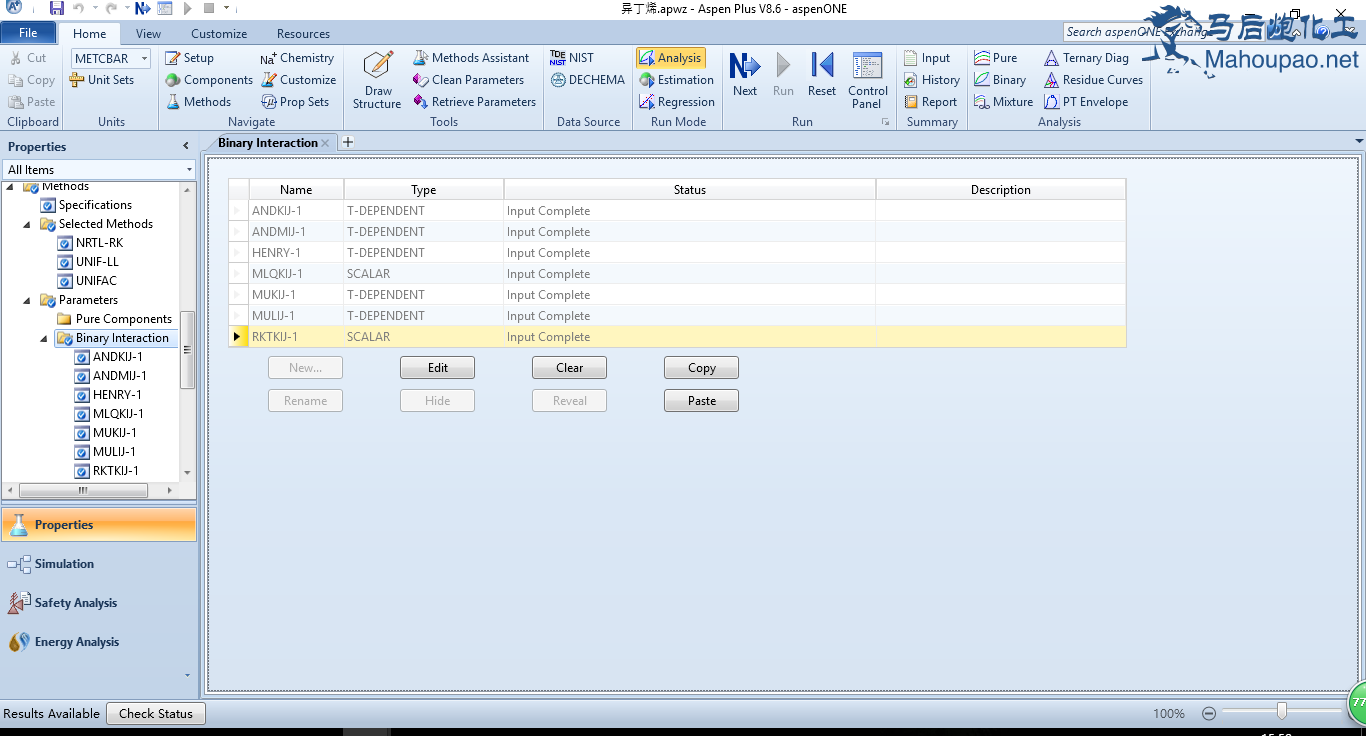
Task: Open Methods Assistant
Action: [471, 58]
